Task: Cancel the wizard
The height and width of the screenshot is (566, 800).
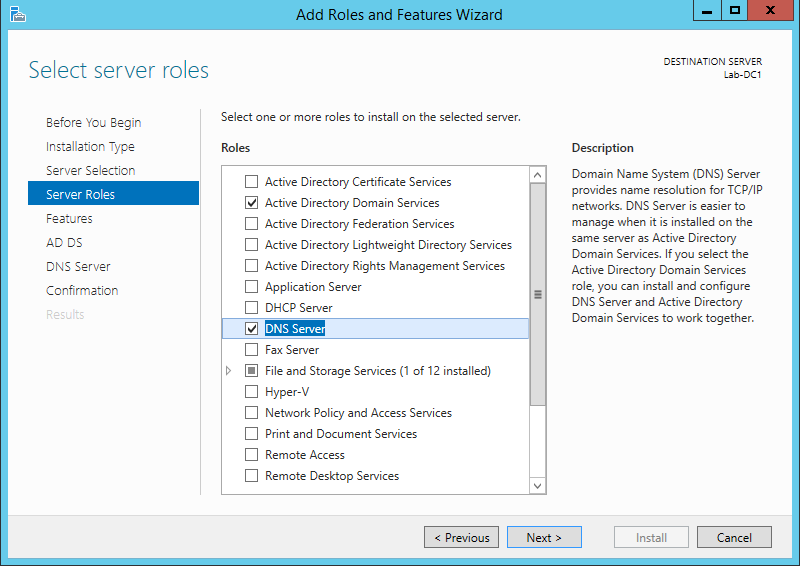Action: pyautogui.click(x=734, y=537)
